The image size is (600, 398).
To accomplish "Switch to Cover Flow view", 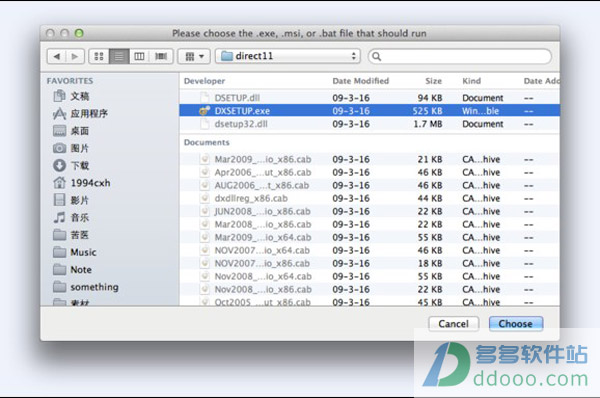I will [x=161, y=57].
